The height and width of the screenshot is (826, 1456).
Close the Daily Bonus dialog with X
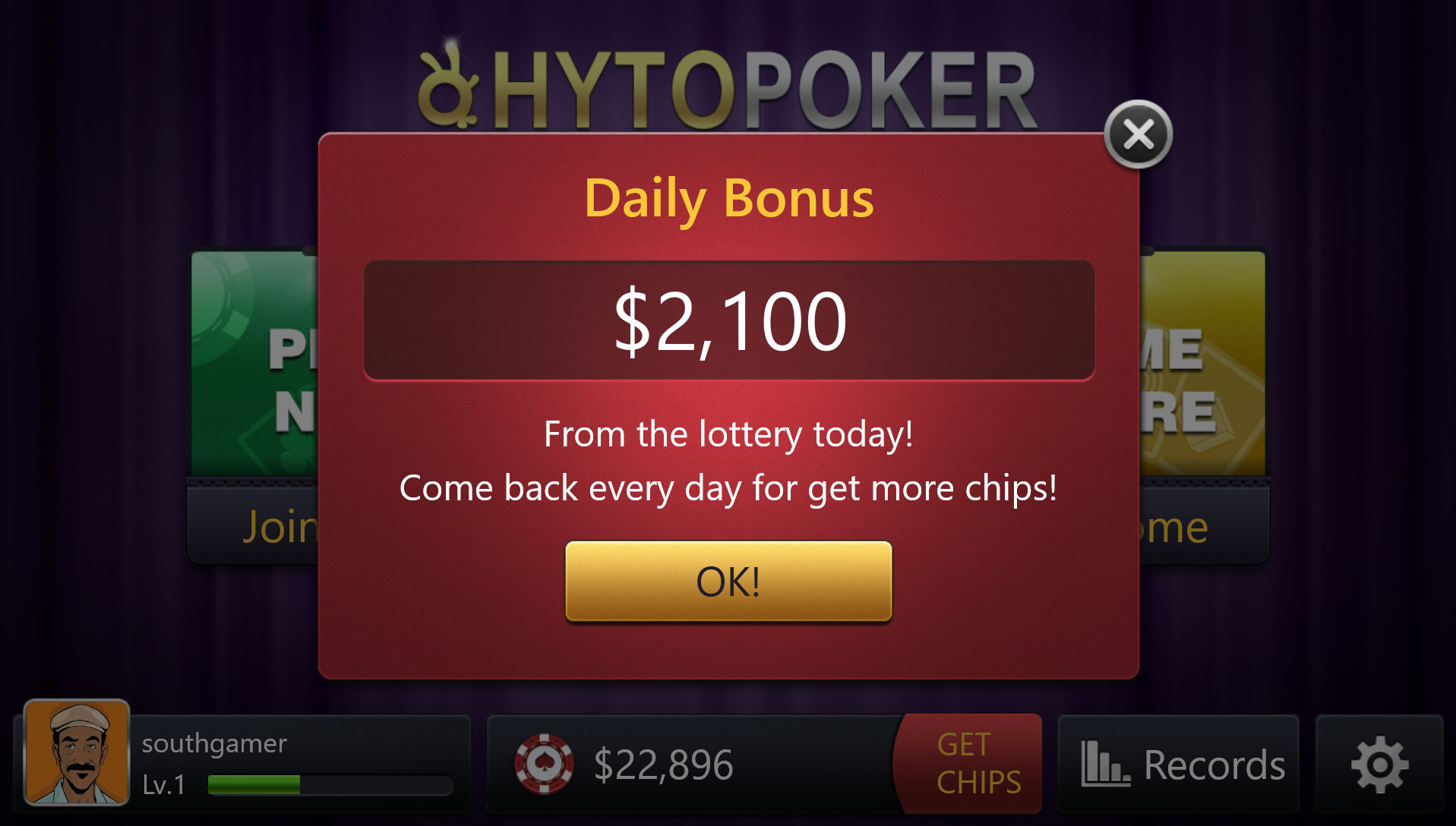[1138, 134]
